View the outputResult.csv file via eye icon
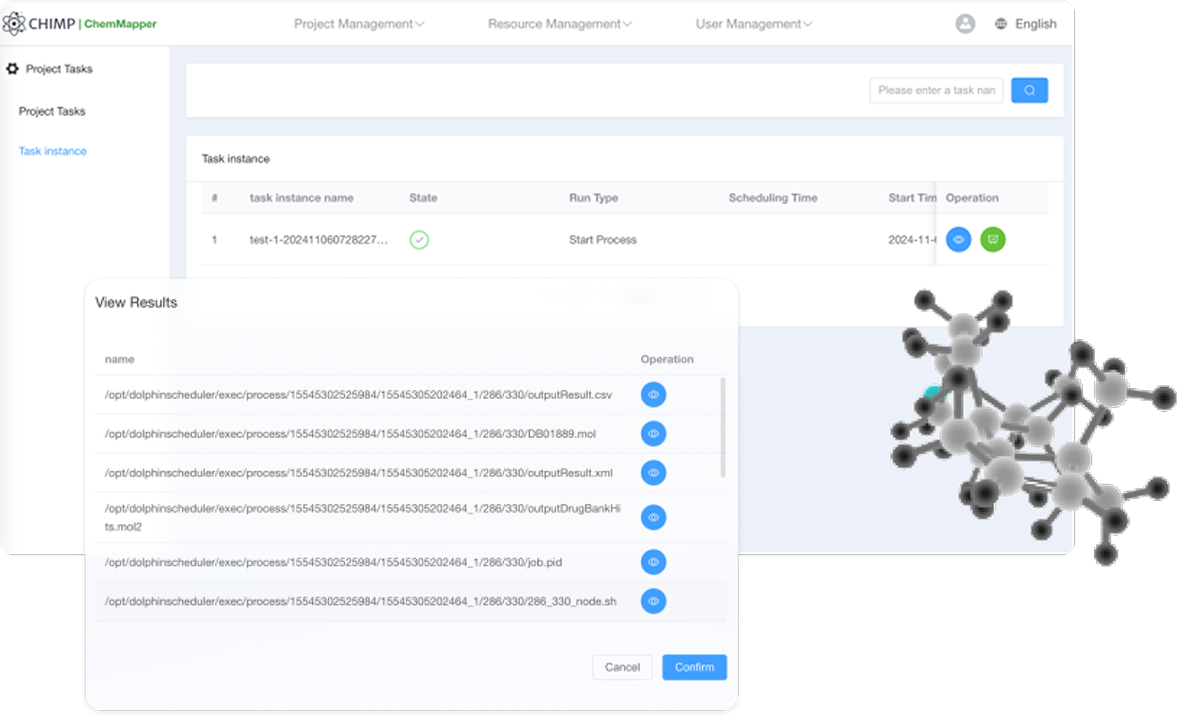The height and width of the screenshot is (718, 1193). point(653,395)
